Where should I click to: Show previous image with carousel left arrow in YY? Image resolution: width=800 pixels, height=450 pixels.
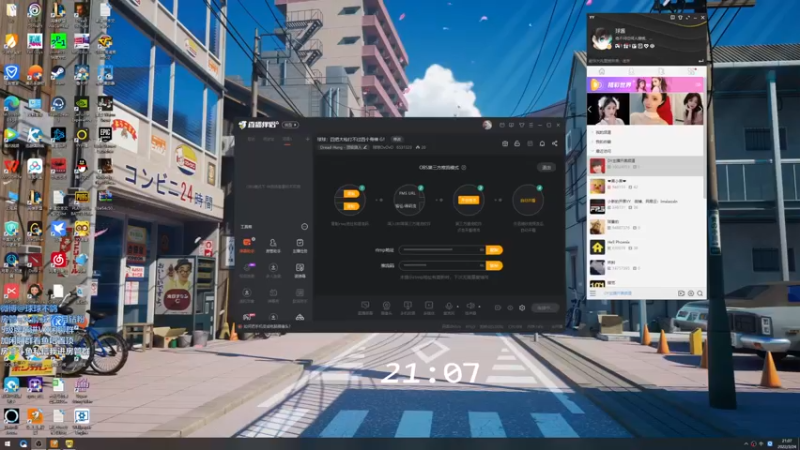point(590,109)
